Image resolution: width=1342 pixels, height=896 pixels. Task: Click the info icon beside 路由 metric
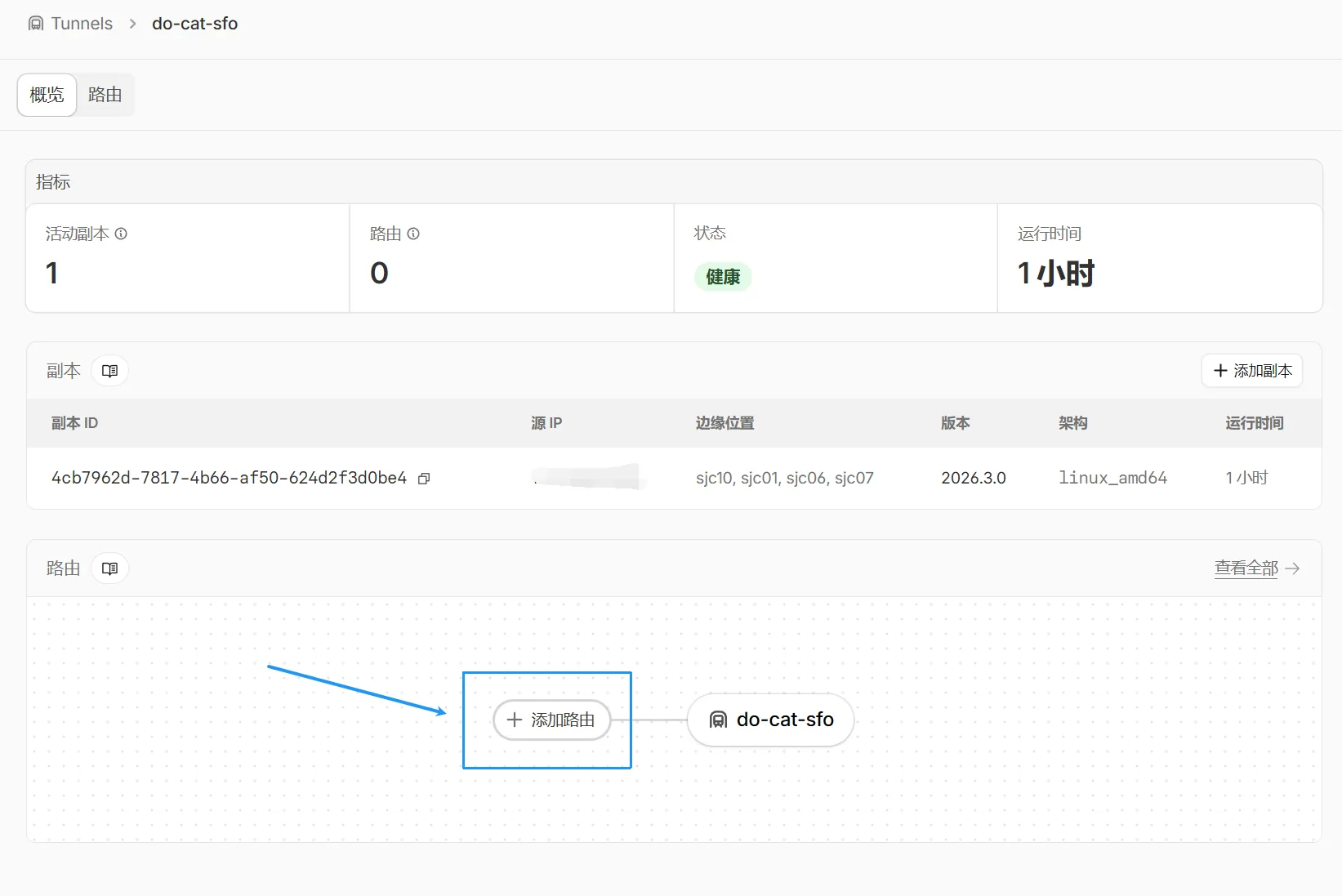click(413, 234)
